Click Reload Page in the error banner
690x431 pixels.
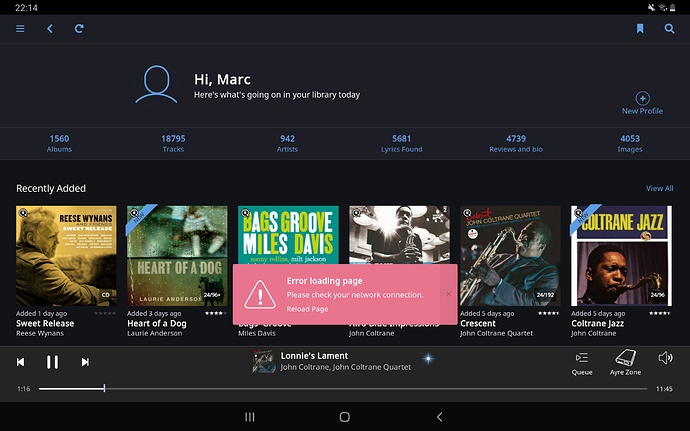click(307, 309)
